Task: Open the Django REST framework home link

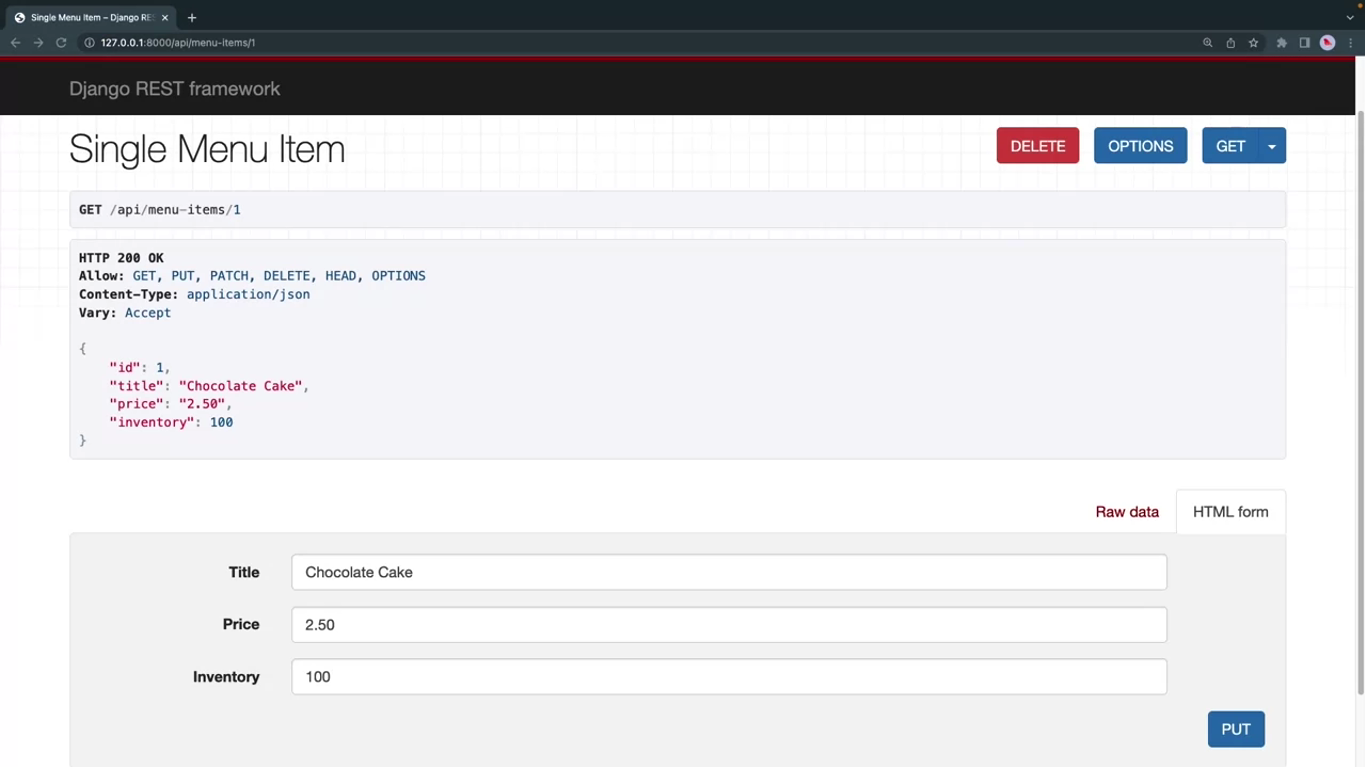Action: (x=174, y=89)
